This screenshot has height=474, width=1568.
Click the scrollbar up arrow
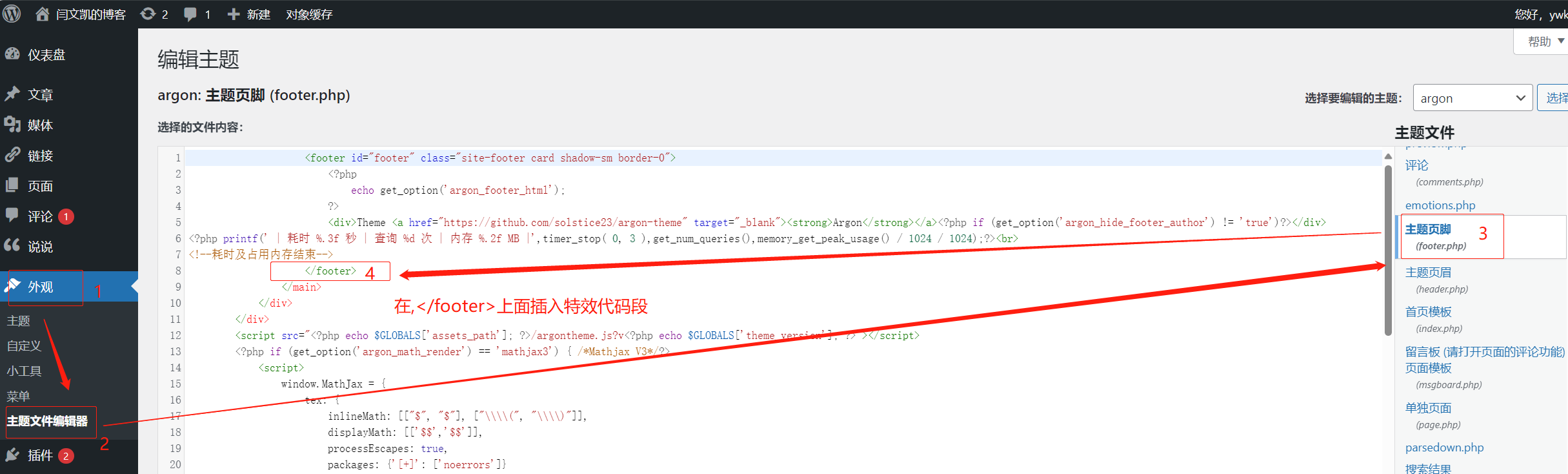(1388, 157)
